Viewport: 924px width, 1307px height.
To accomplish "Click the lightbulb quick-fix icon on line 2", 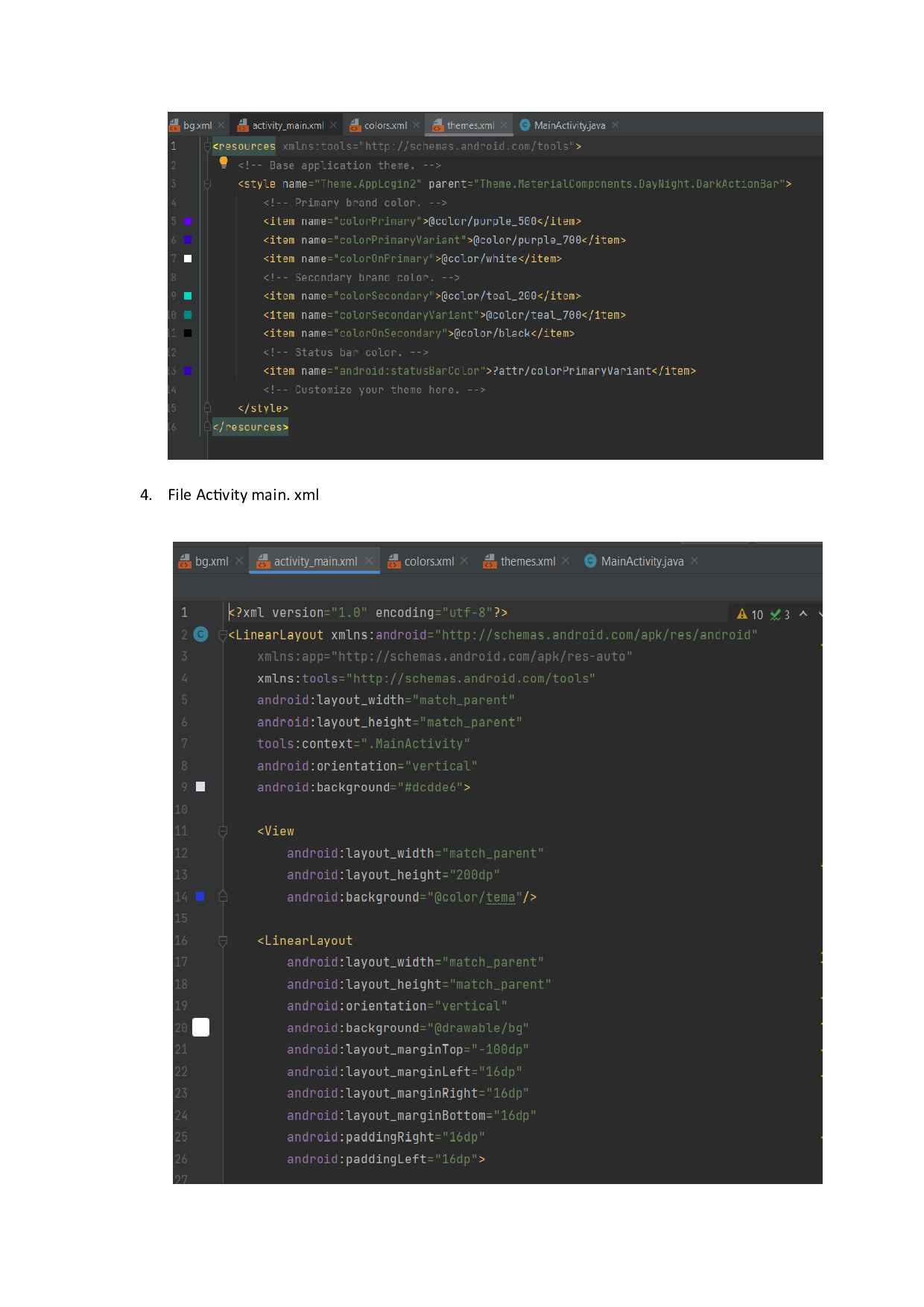I will pos(223,163).
